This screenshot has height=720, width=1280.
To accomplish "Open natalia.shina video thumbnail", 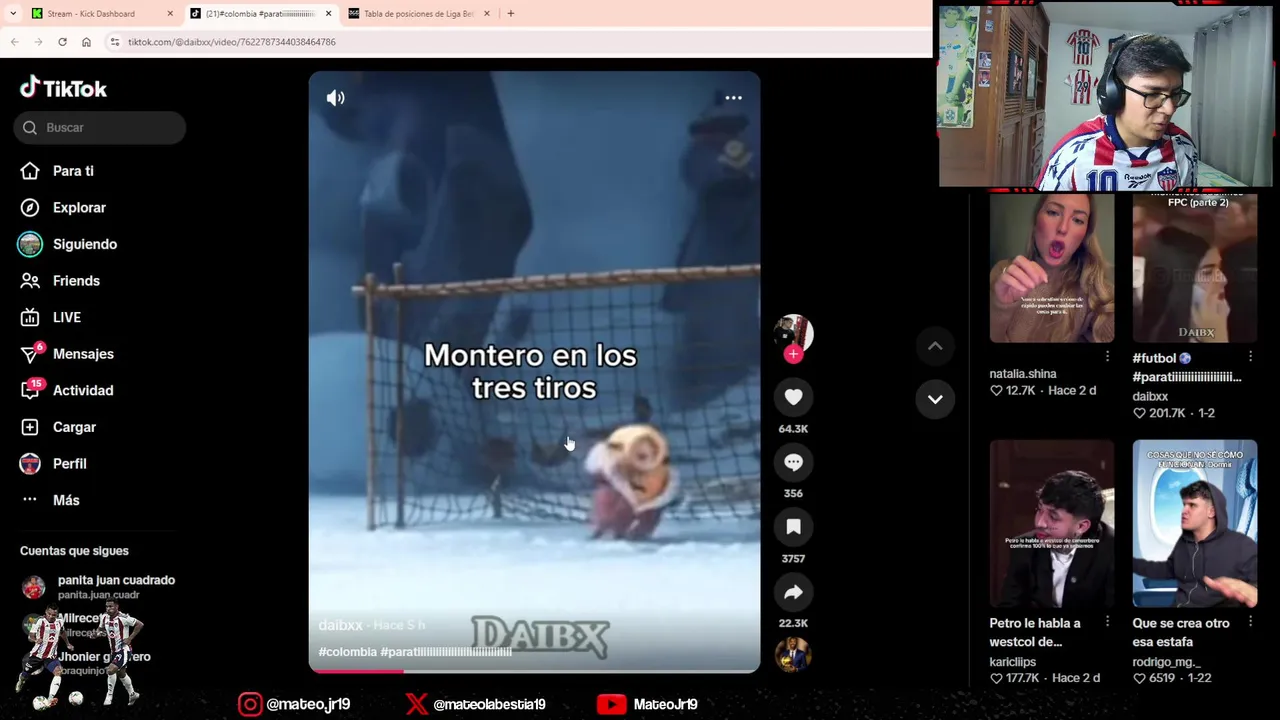I will click(x=1052, y=268).
